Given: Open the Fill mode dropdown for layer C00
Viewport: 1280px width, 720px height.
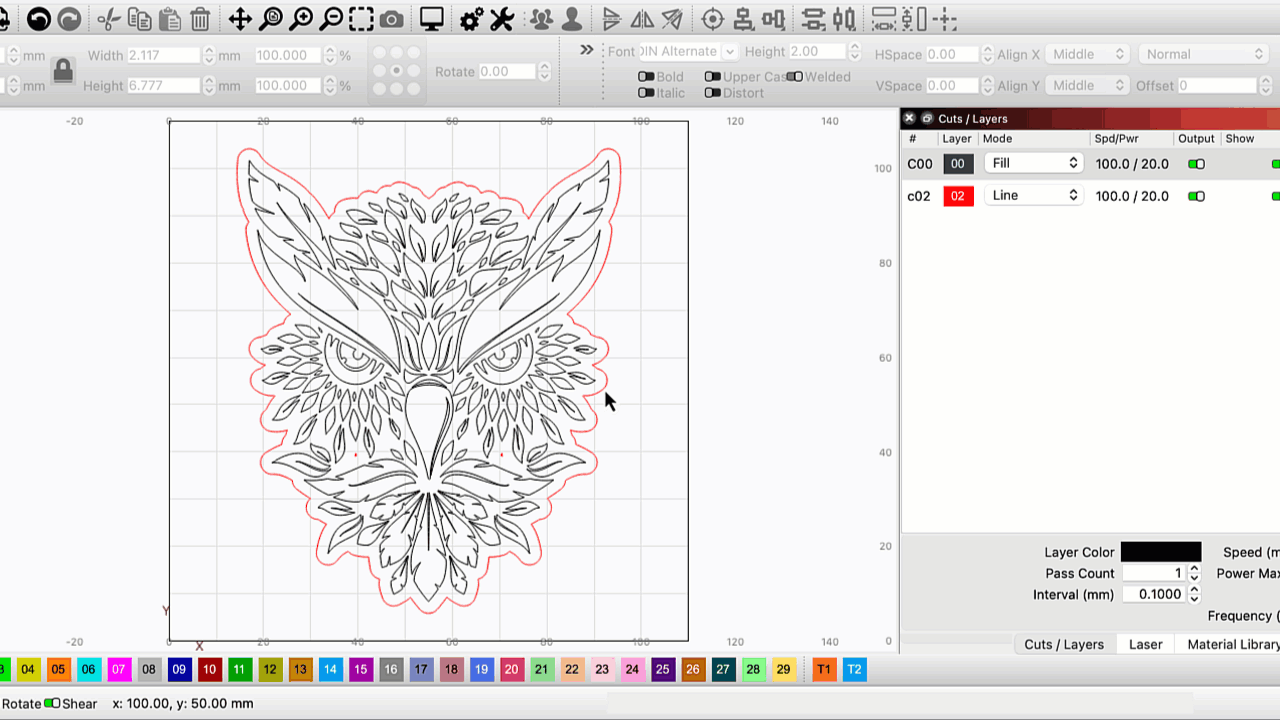Looking at the screenshot, I should point(1033,163).
